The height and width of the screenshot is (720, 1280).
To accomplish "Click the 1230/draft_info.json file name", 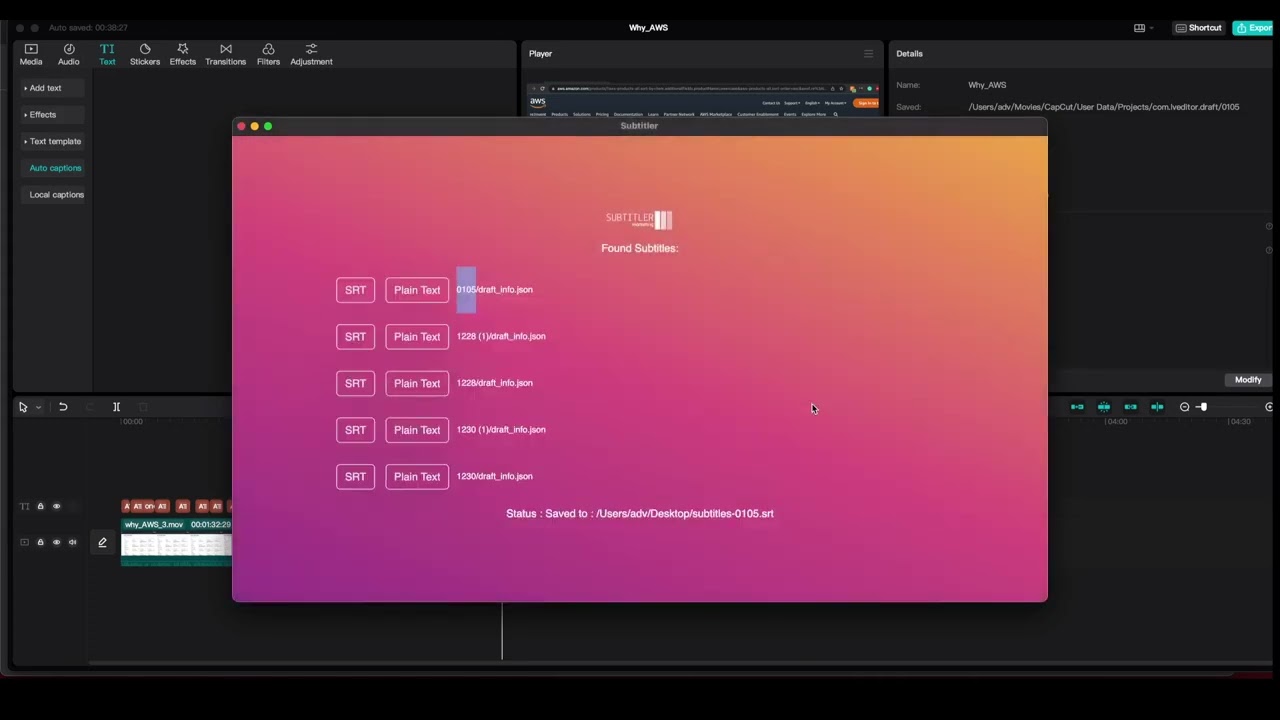I will (495, 476).
